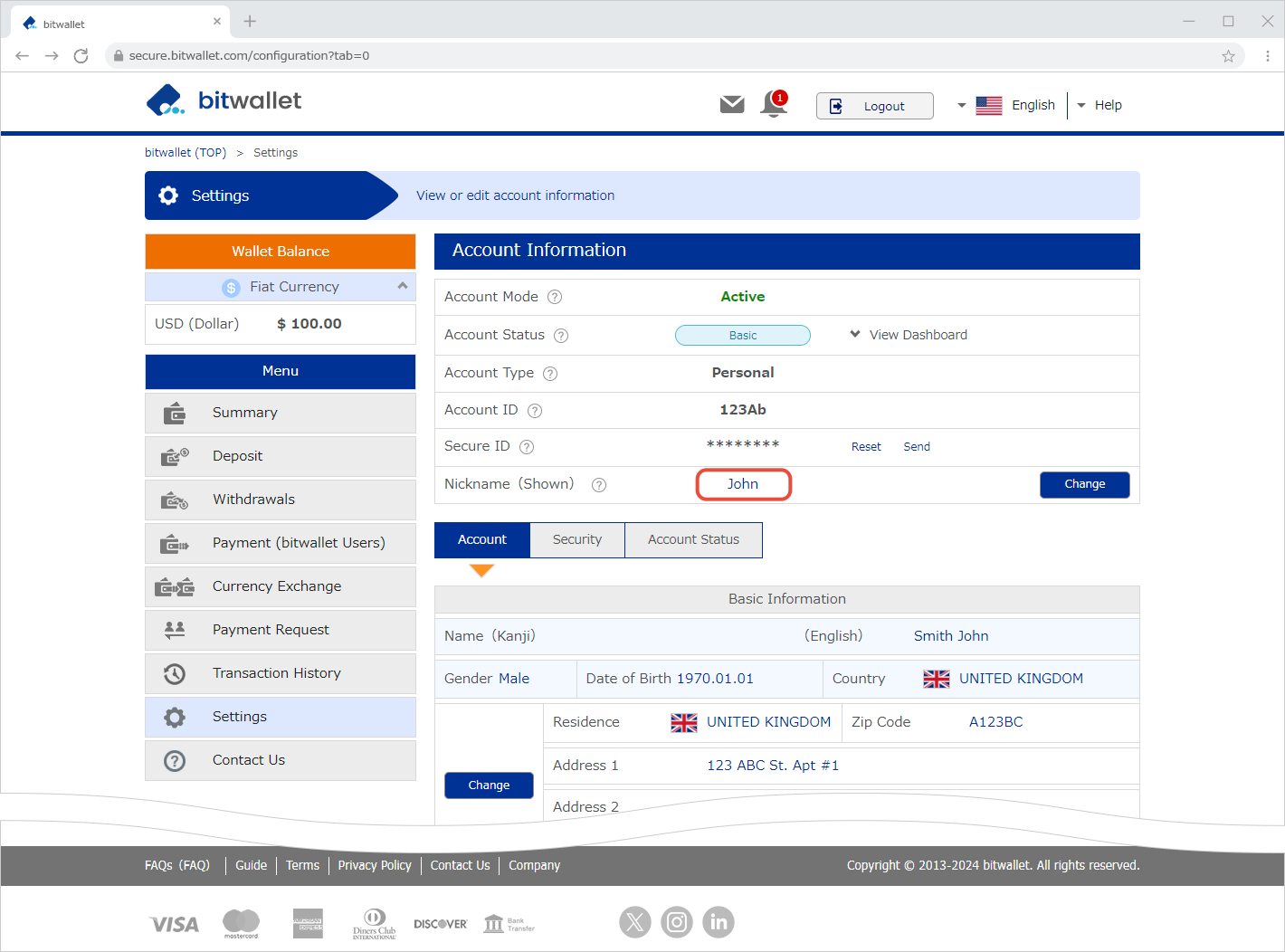Open the X social media icon
The height and width of the screenshot is (952, 1285).
(634, 922)
